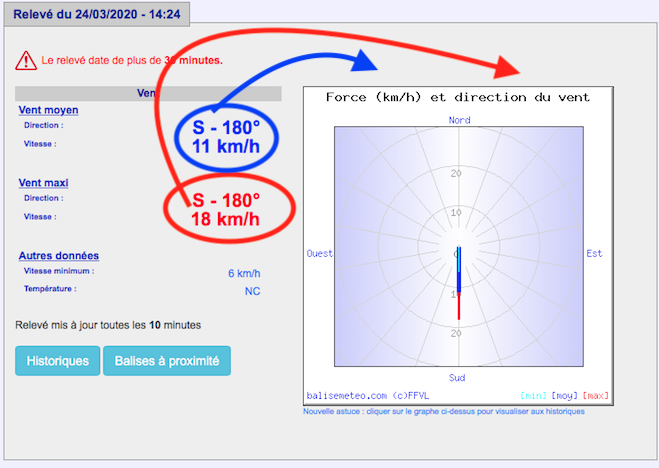Click the Relevé mis à jour toutes les 10 minutes text
Screen dimensions: 659x468
108,325
